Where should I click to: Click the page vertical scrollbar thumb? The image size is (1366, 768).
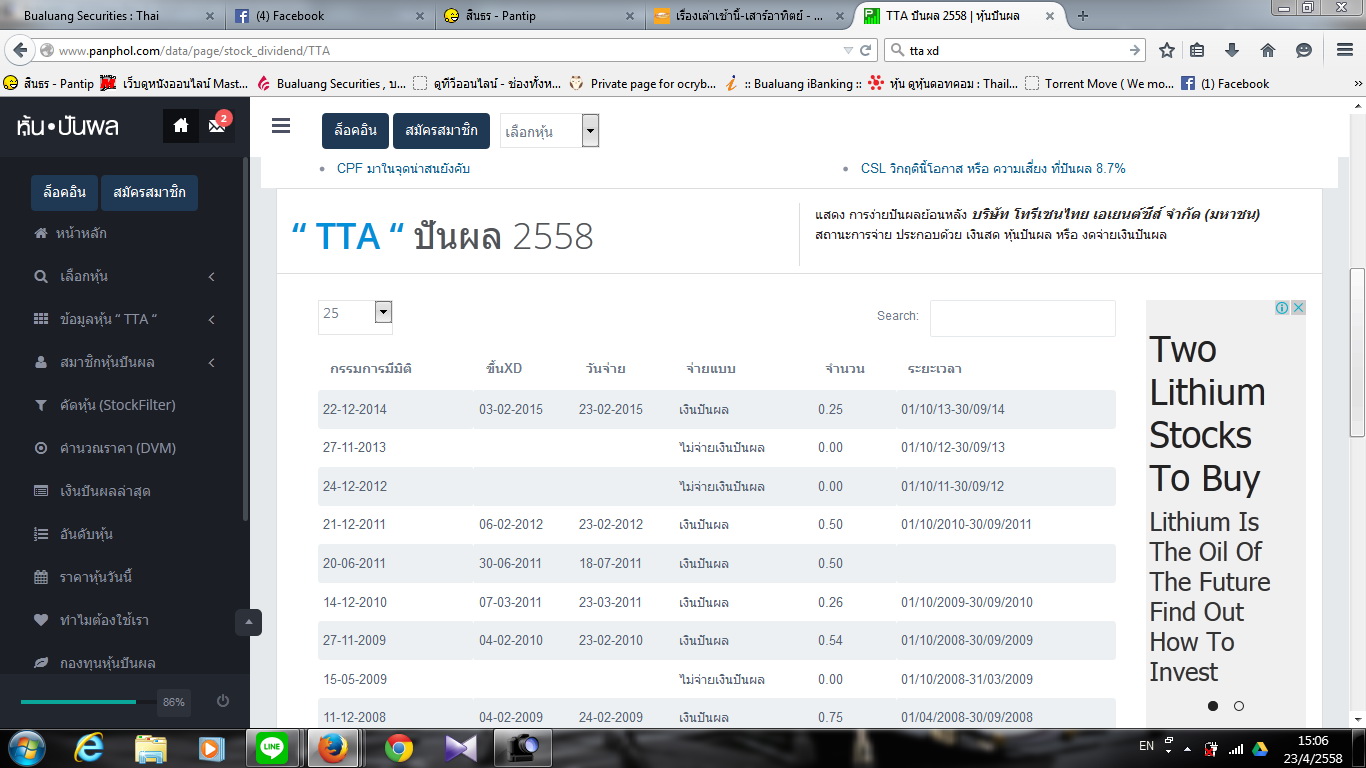tap(1357, 352)
